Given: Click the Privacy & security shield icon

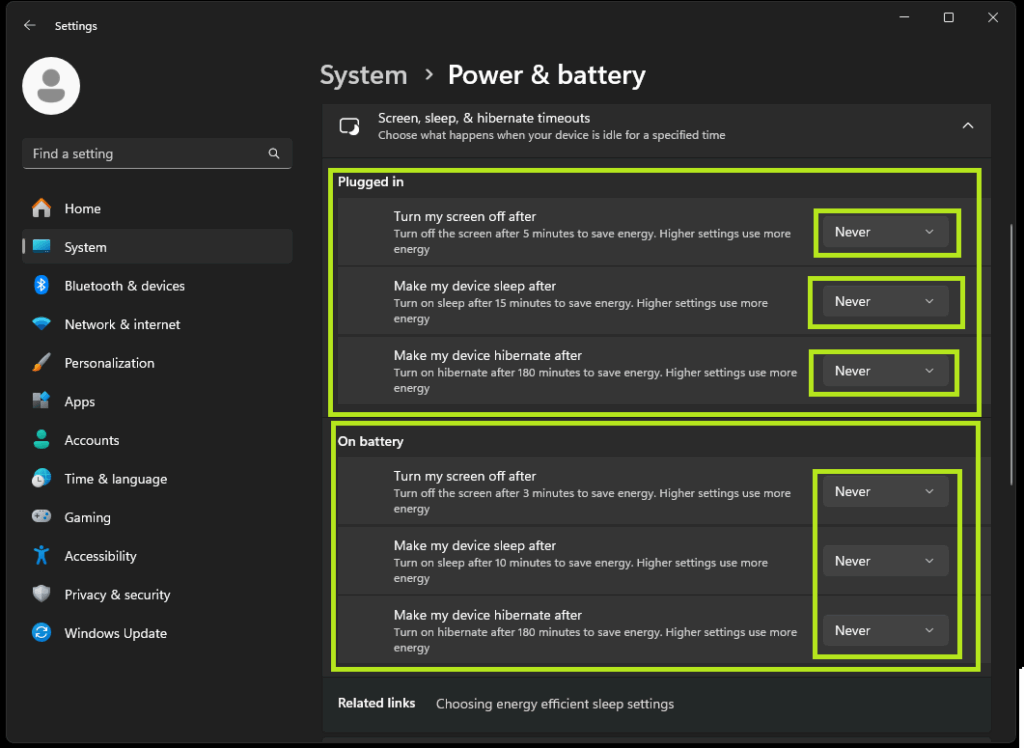Looking at the screenshot, I should (41, 594).
